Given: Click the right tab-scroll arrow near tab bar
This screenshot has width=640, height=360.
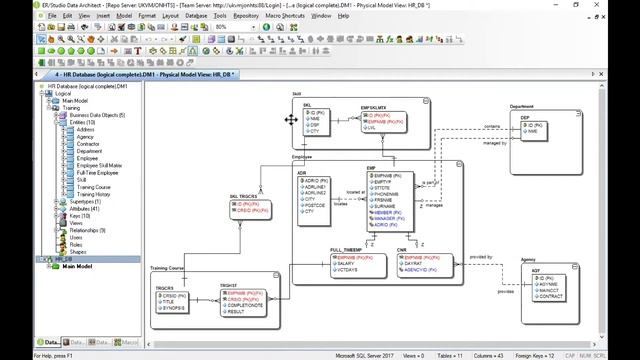Looking at the screenshot, I should 593,74.
